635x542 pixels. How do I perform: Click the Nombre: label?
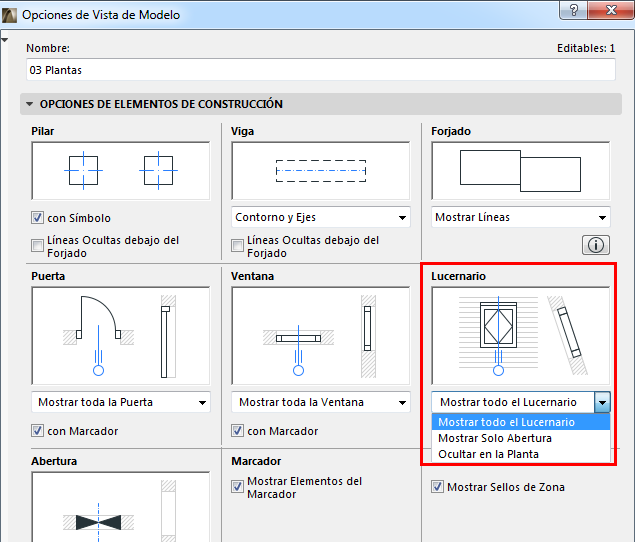pyautogui.click(x=48, y=48)
